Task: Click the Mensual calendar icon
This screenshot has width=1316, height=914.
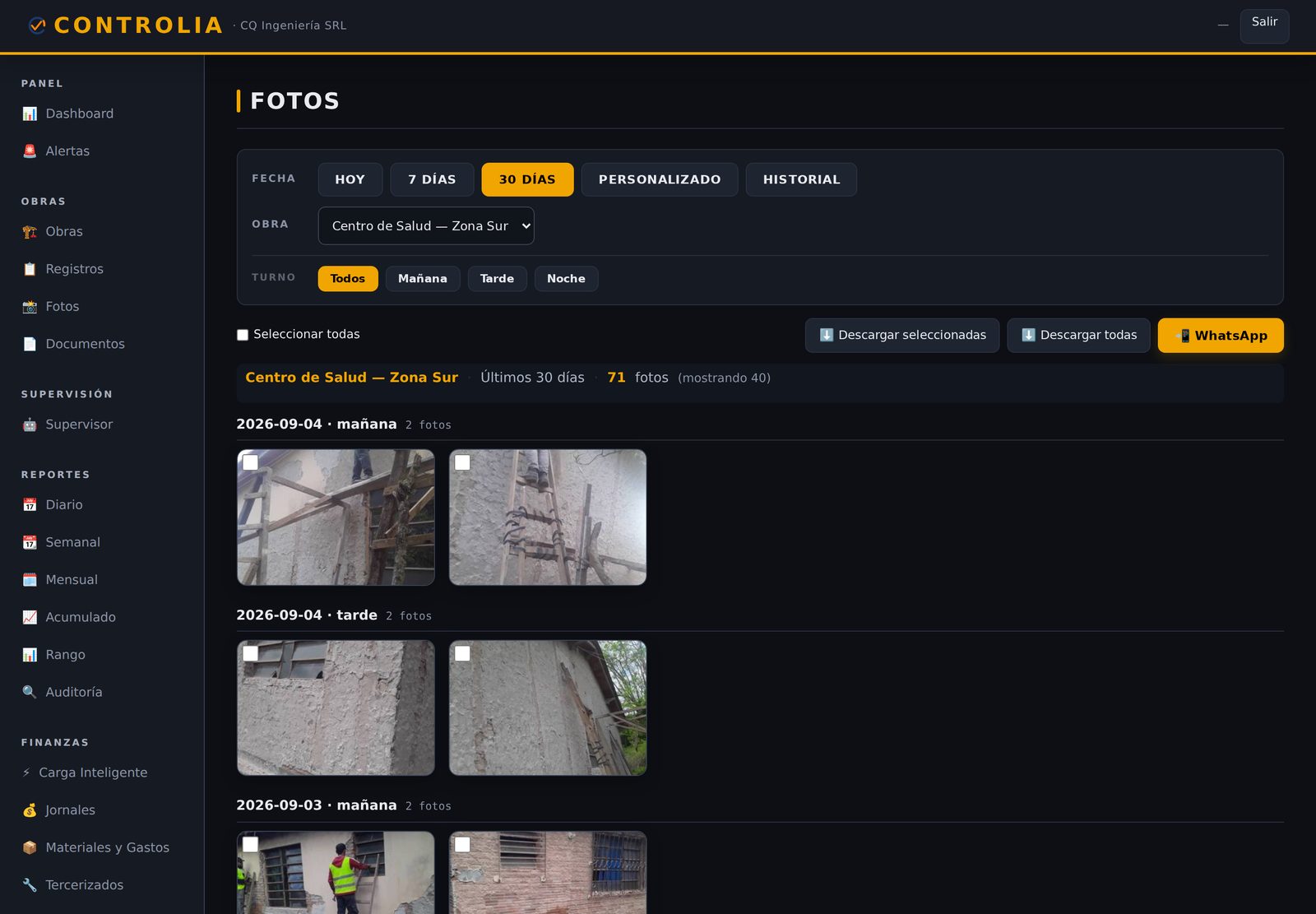Action: [x=30, y=580]
